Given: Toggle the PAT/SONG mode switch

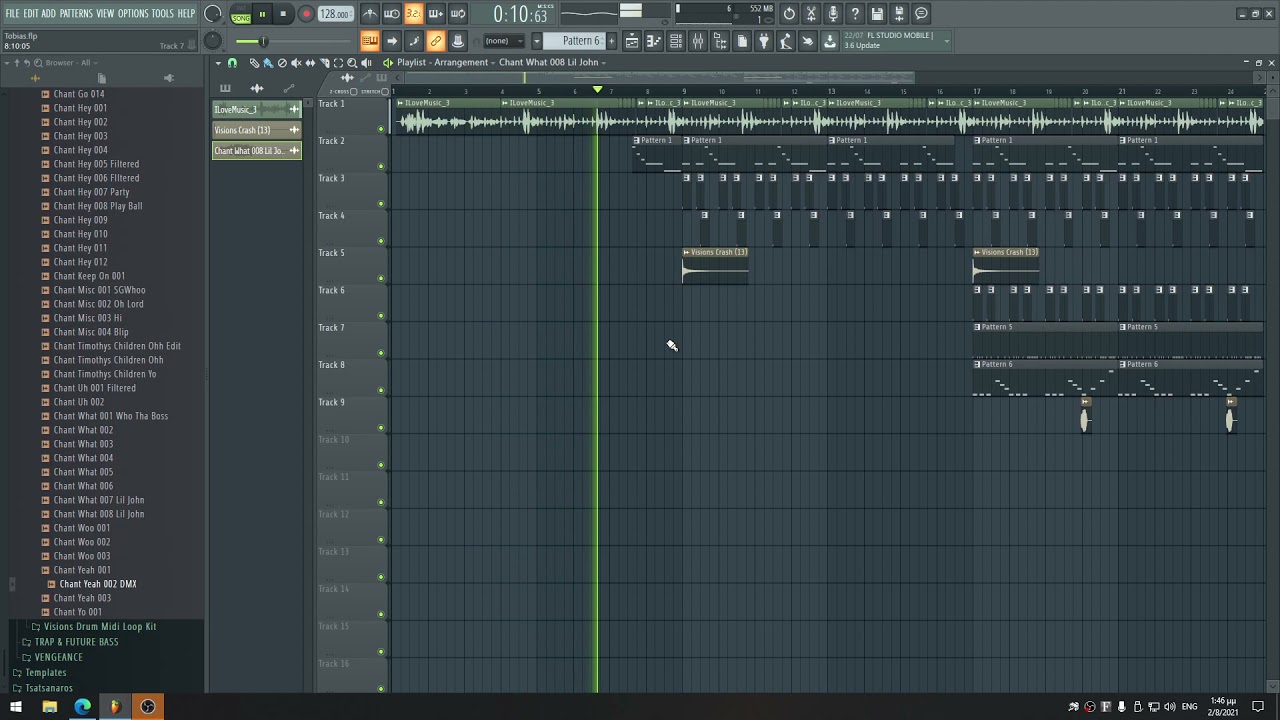Looking at the screenshot, I should click(241, 15).
